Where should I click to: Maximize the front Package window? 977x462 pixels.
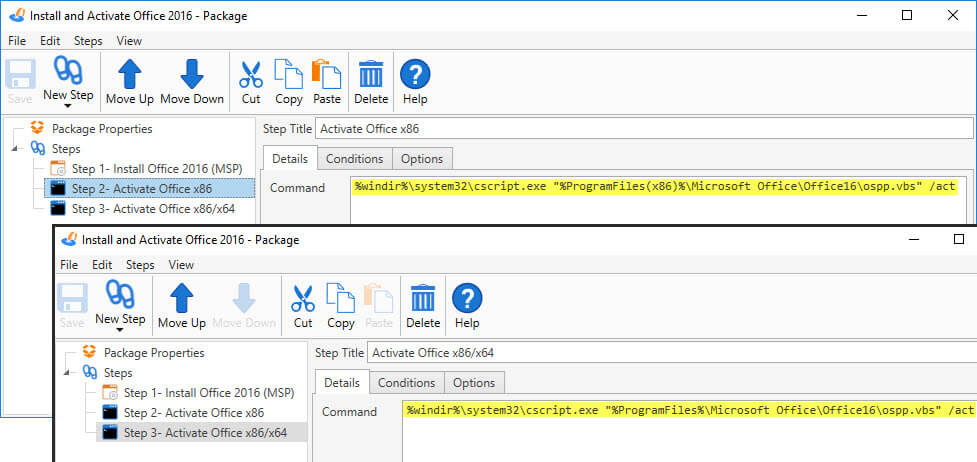coord(959,239)
